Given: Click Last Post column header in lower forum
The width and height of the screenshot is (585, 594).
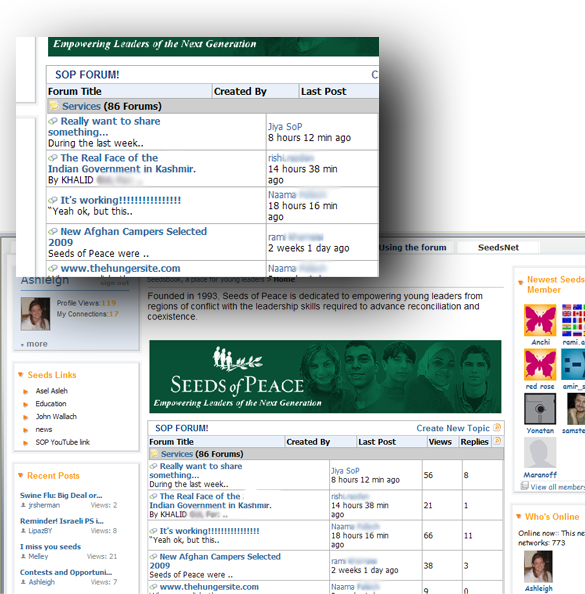Looking at the screenshot, I should [x=377, y=442].
